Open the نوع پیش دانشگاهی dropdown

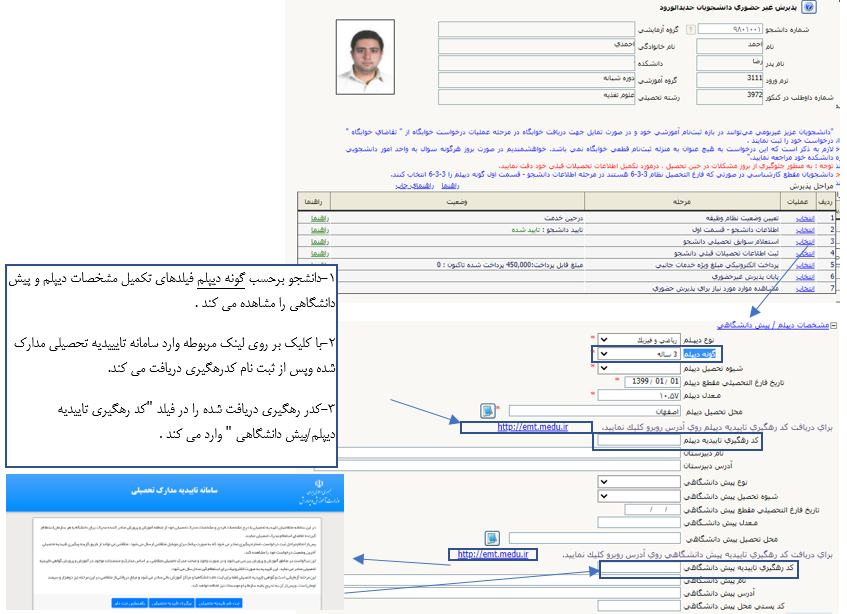[x=638, y=482]
